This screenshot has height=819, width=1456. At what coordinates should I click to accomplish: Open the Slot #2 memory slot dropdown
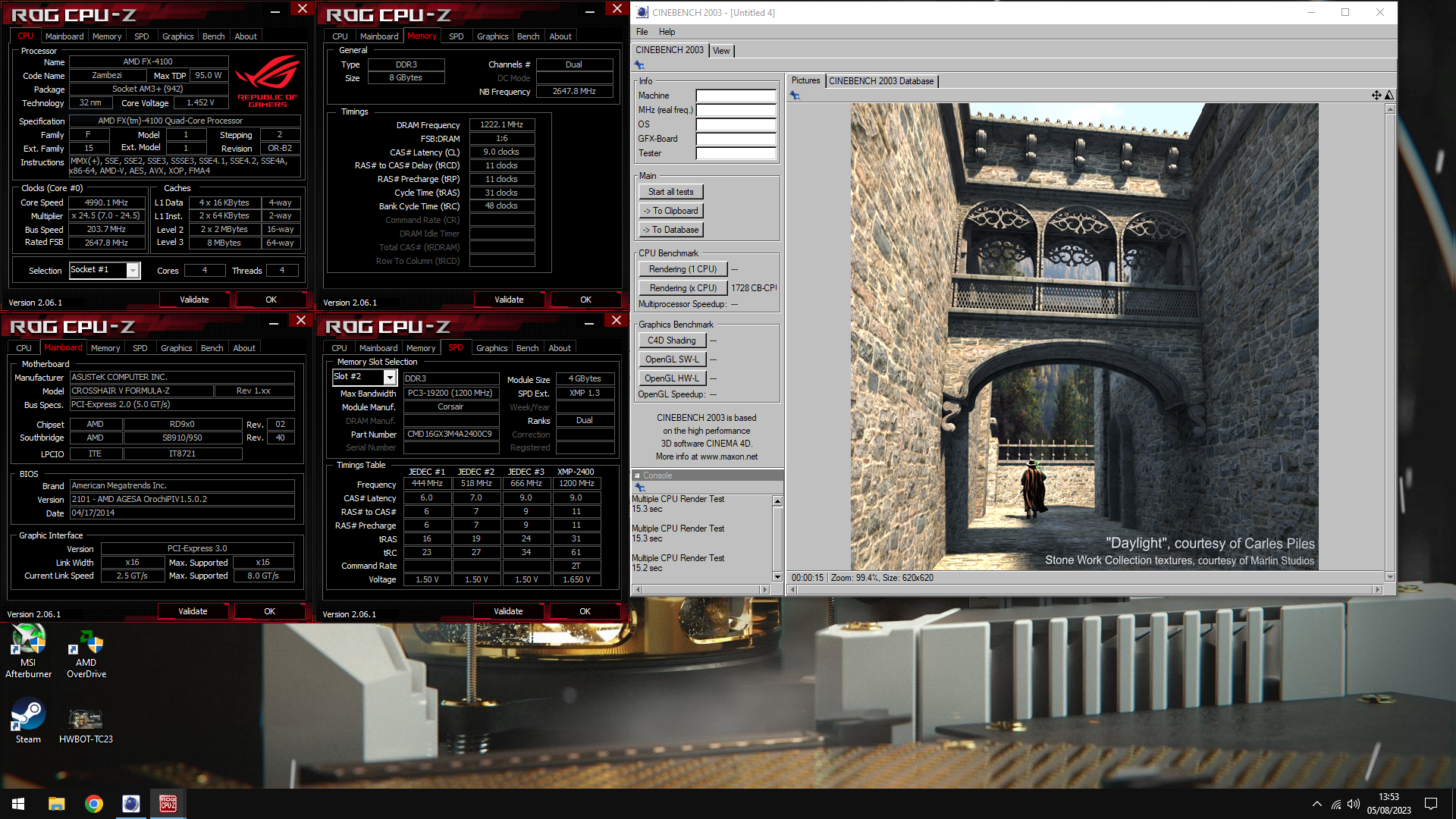[390, 377]
